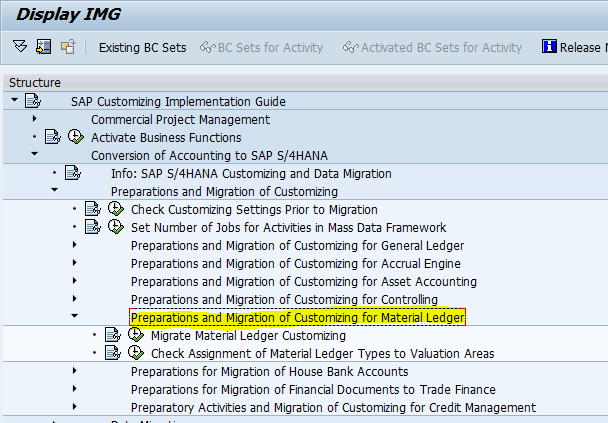Select Preparations and Migration of Customizing for Controlling
608x423 pixels.
coord(284,300)
